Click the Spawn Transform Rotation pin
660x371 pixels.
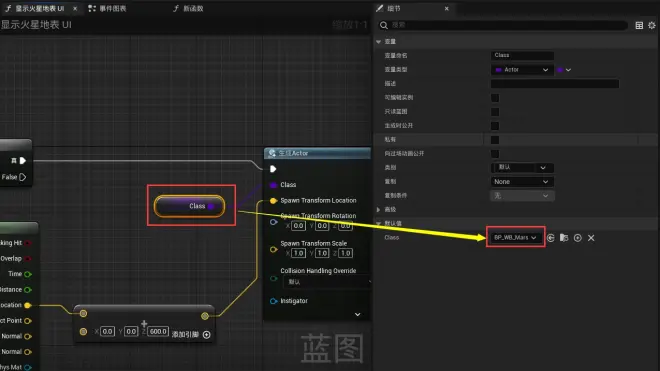(273, 222)
